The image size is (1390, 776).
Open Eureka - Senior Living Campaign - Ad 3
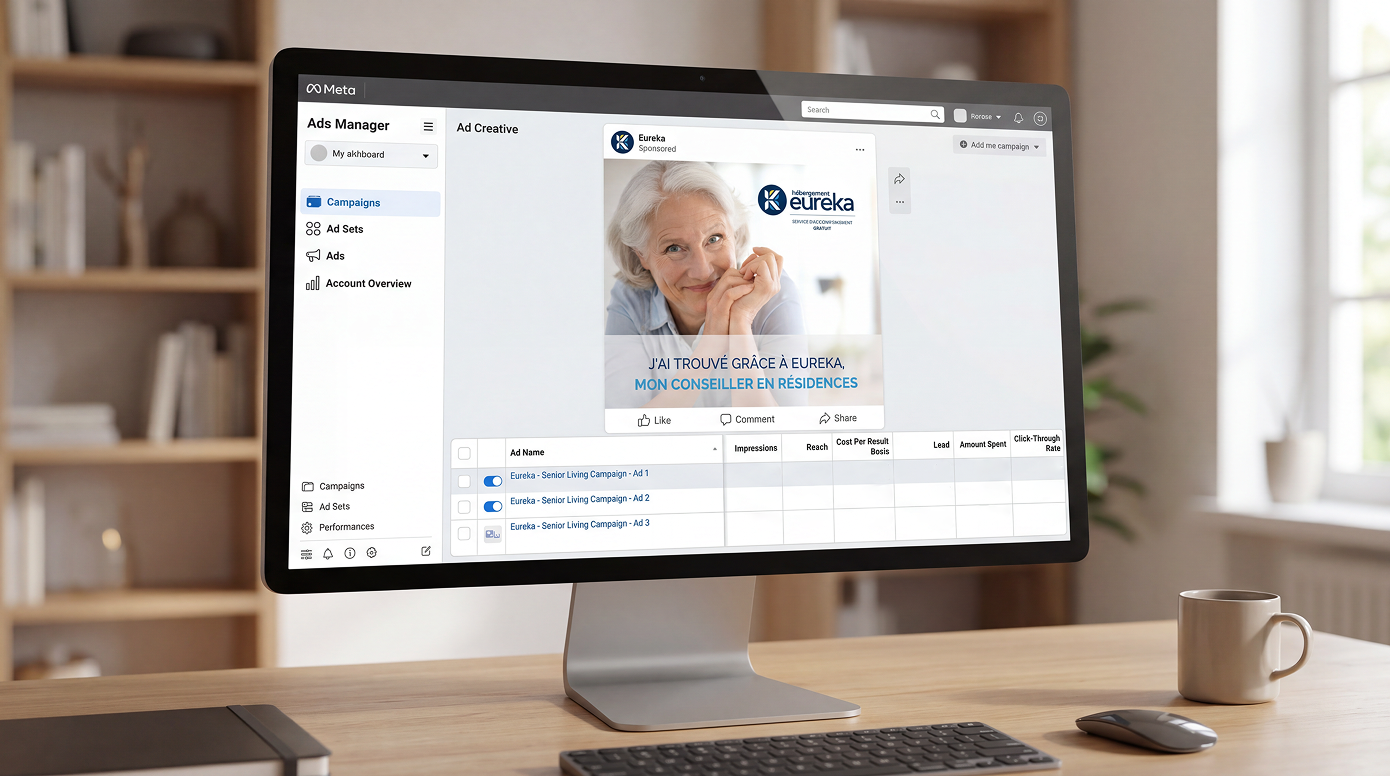pos(580,525)
